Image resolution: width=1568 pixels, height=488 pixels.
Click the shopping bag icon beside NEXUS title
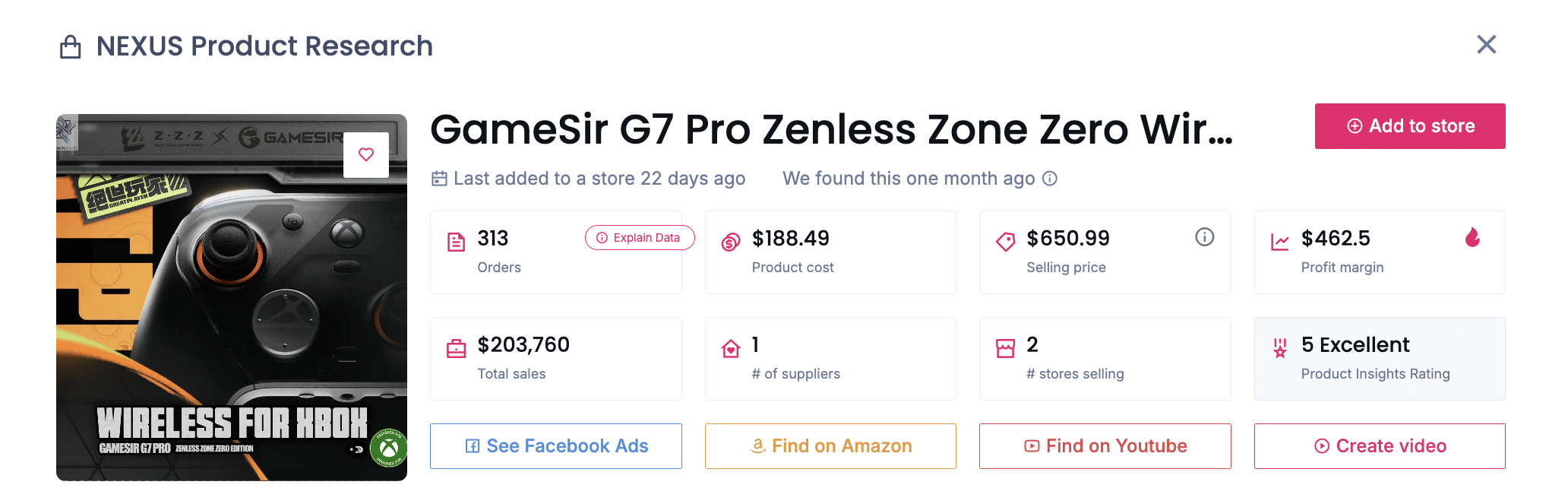point(71,47)
